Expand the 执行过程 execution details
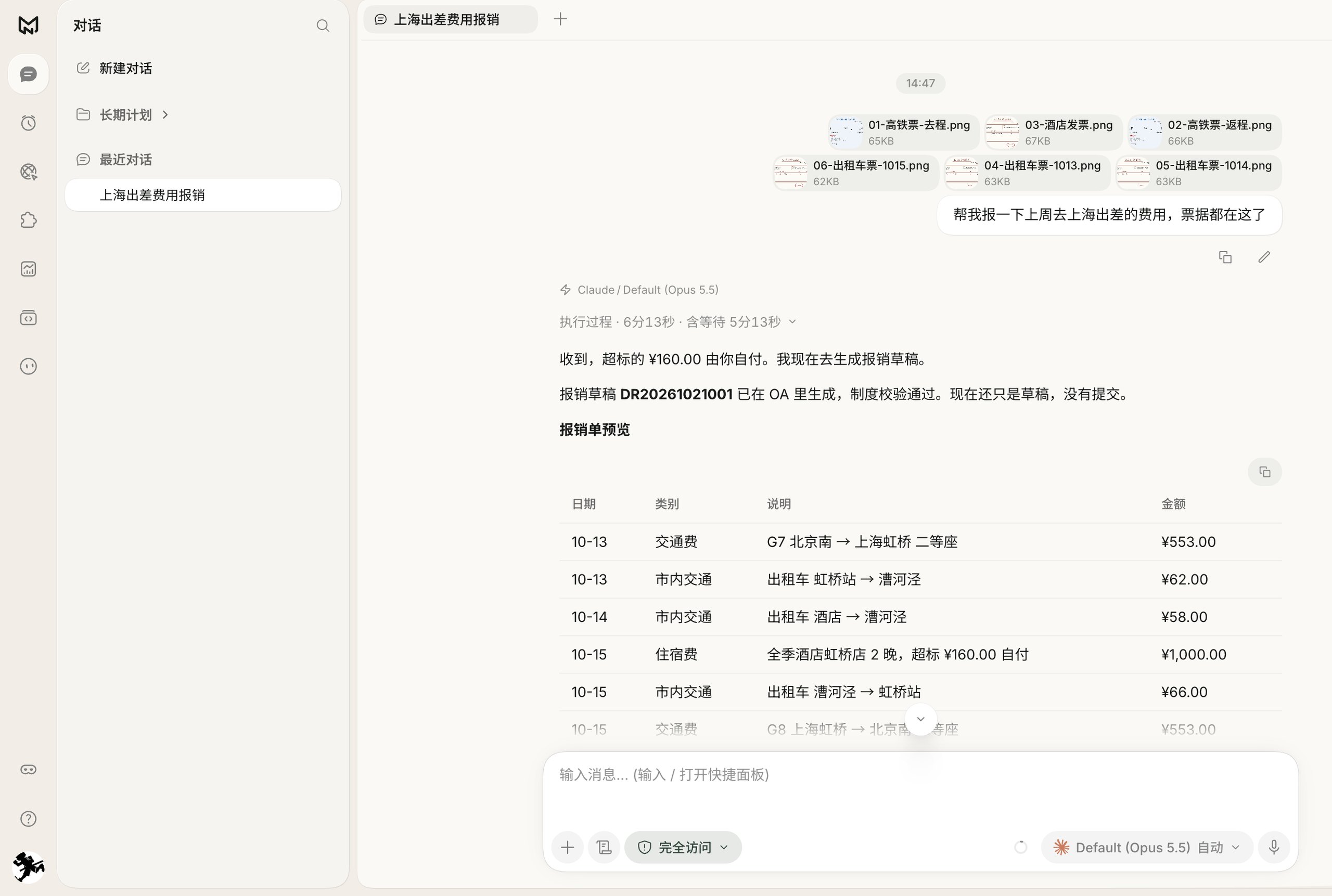Viewport: 1332px width, 896px height. click(x=677, y=322)
